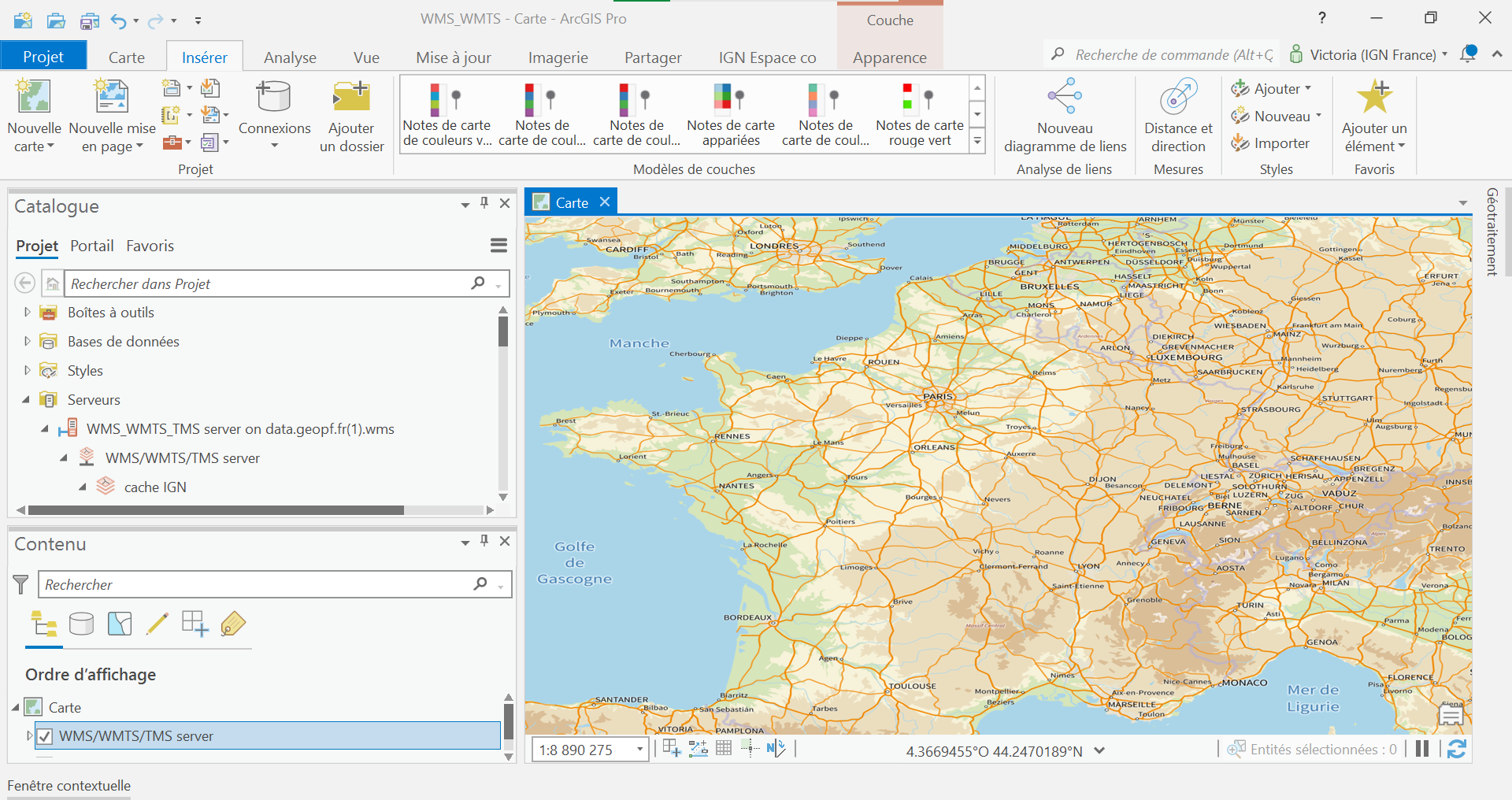Click the Importer styles button
Viewport: 1512px width, 800px height.
pyautogui.click(x=1270, y=143)
